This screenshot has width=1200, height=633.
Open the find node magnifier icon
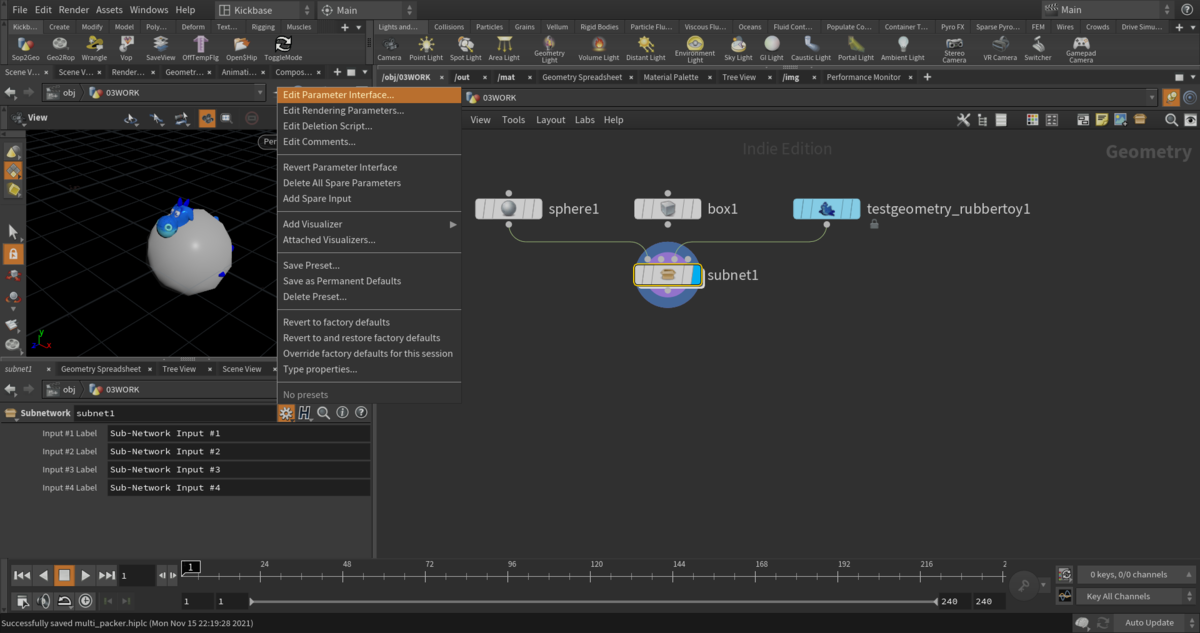tap(1171, 120)
